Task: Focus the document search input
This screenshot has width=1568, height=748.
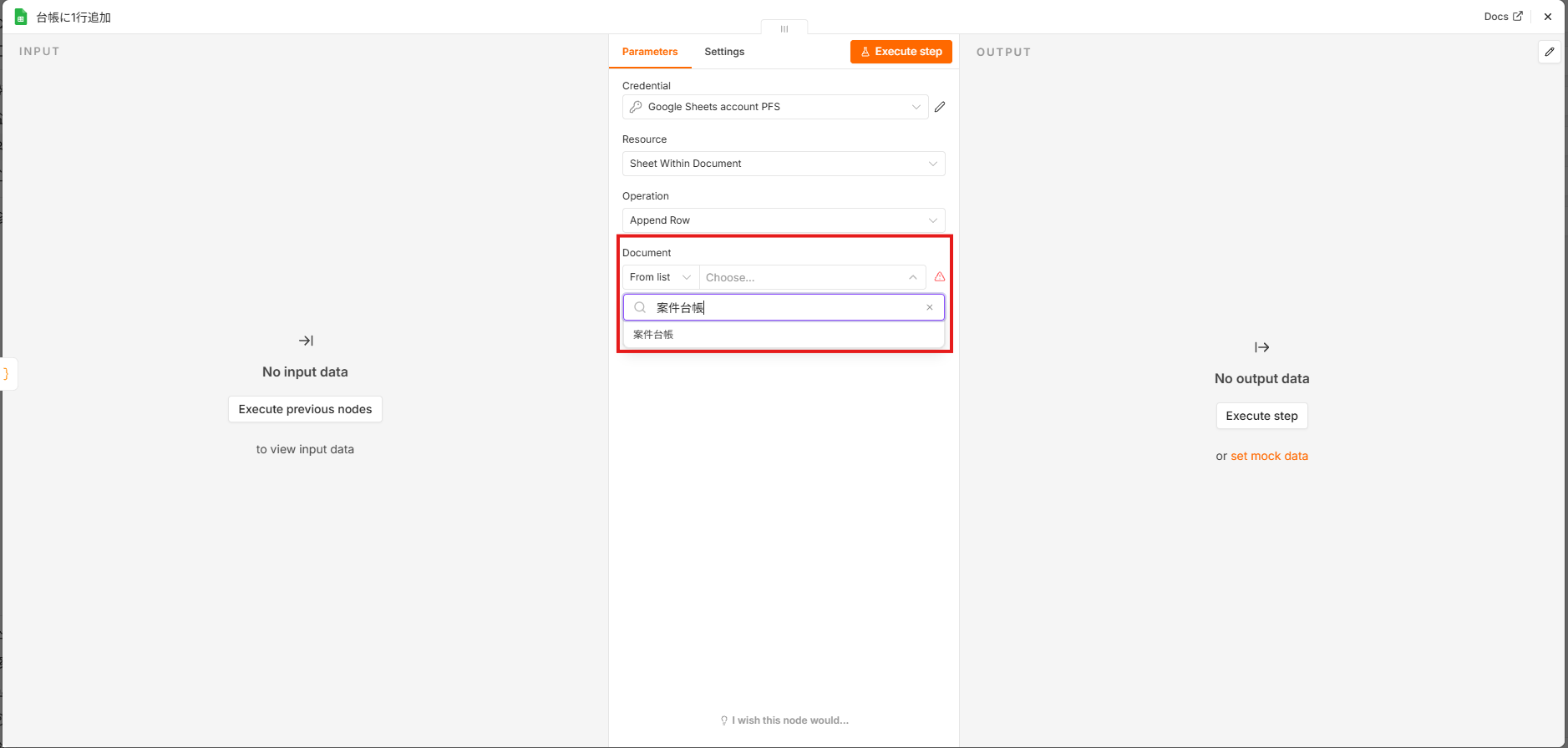Action: (784, 307)
